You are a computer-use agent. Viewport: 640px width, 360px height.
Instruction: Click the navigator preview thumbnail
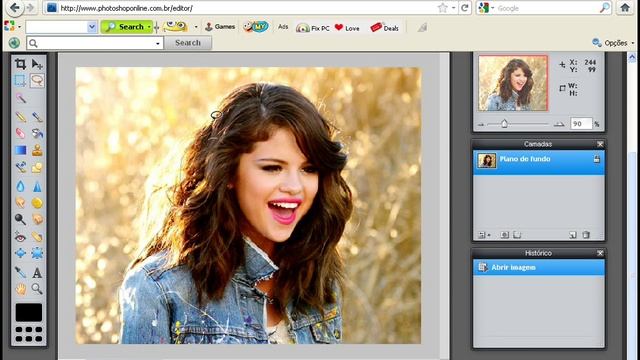pos(513,83)
